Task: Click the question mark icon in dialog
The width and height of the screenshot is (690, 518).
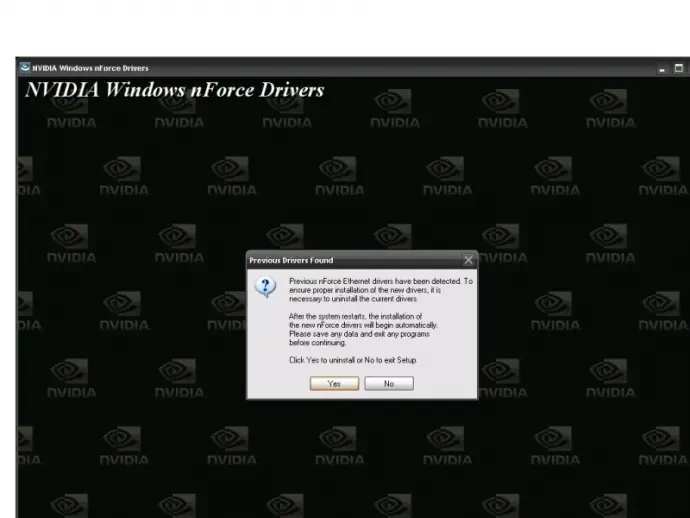Action: click(266, 287)
